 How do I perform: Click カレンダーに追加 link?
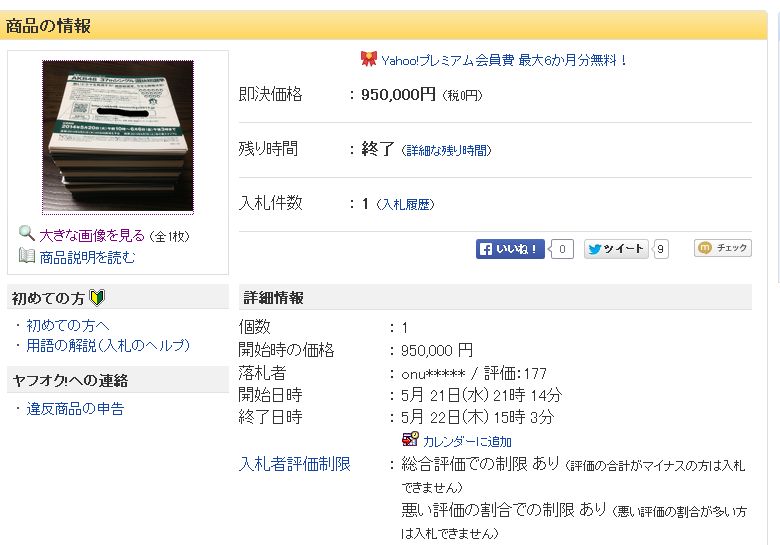click(467, 441)
